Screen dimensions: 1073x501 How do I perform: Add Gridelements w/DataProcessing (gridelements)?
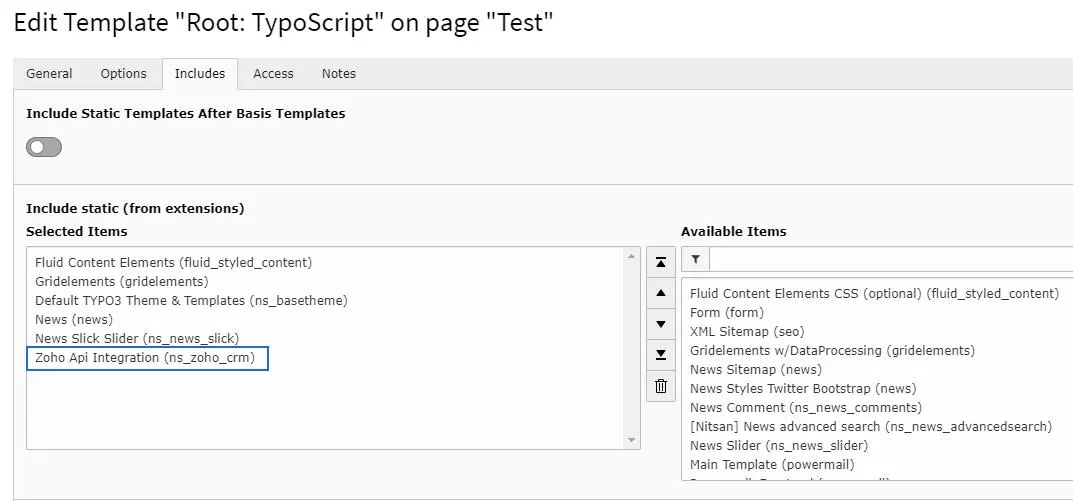[x=832, y=351]
